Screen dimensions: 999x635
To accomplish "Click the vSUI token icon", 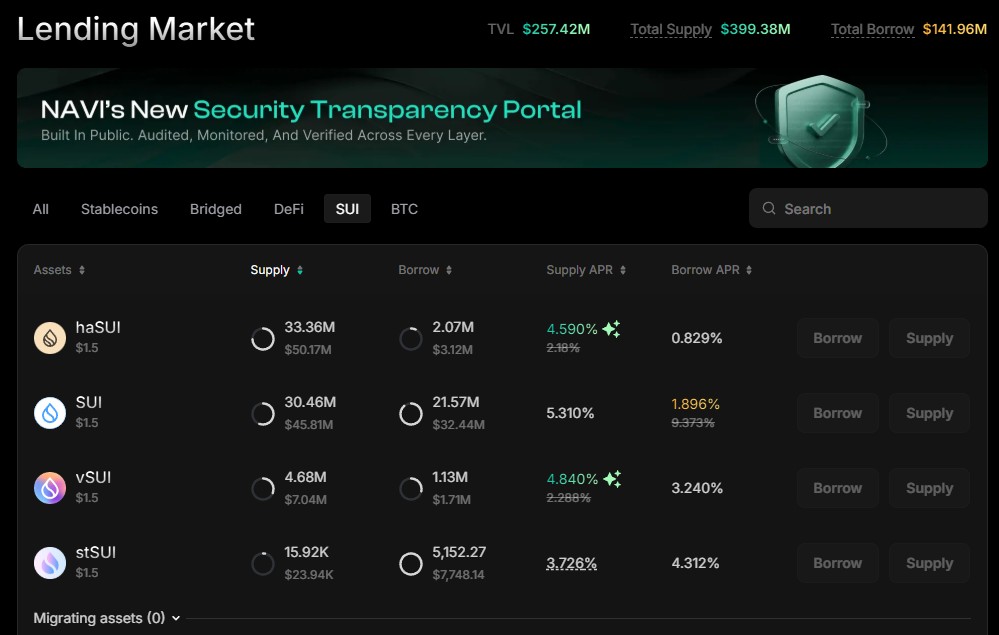I will tap(49, 488).
